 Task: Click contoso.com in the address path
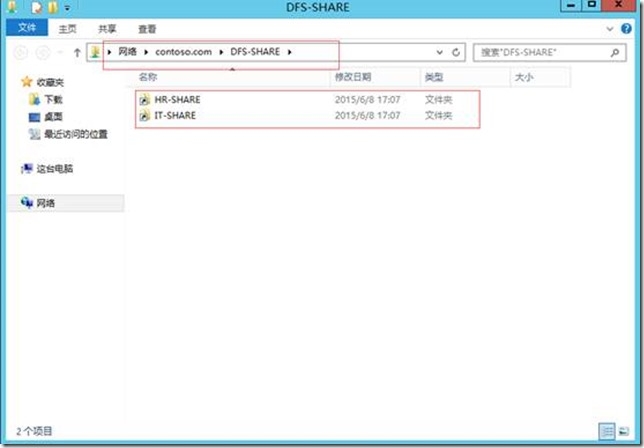[183, 52]
